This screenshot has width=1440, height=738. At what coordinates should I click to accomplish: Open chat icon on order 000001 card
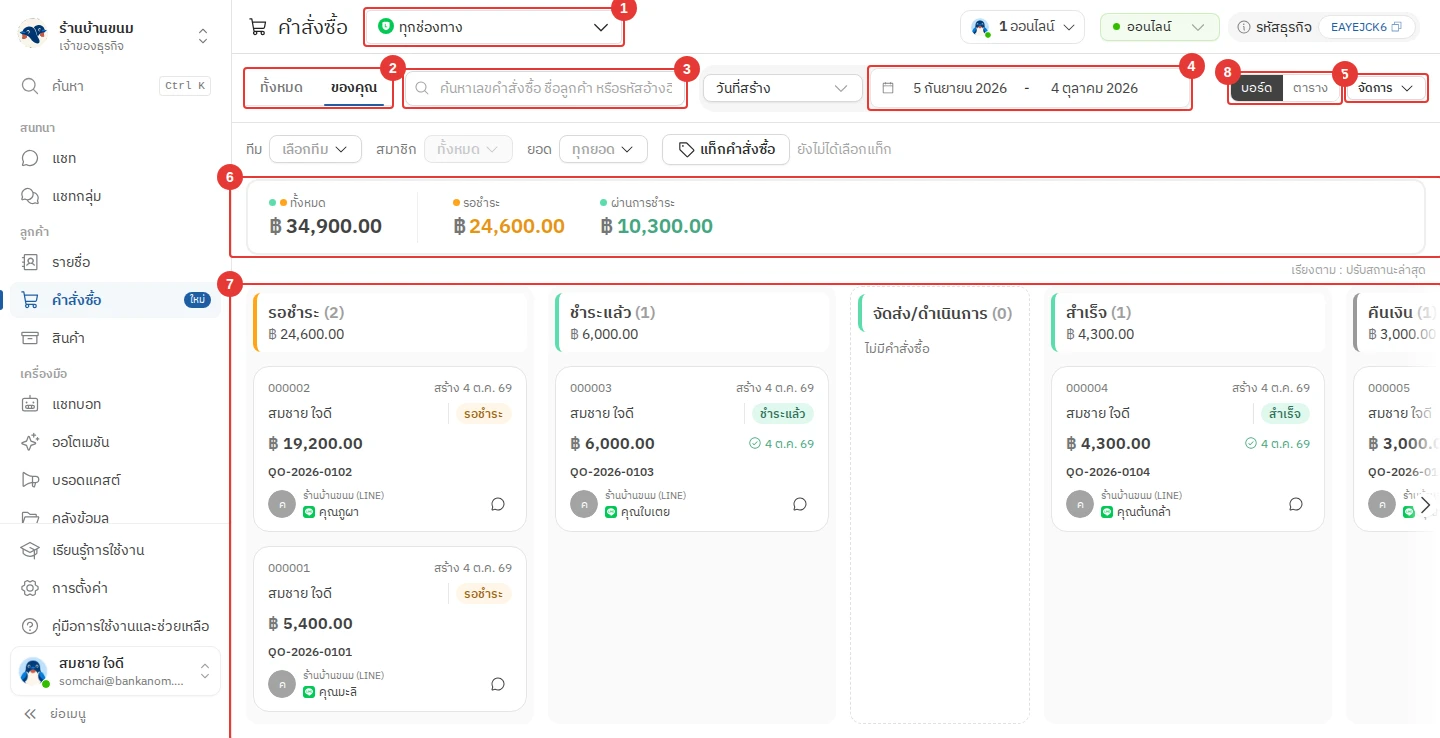click(x=498, y=684)
